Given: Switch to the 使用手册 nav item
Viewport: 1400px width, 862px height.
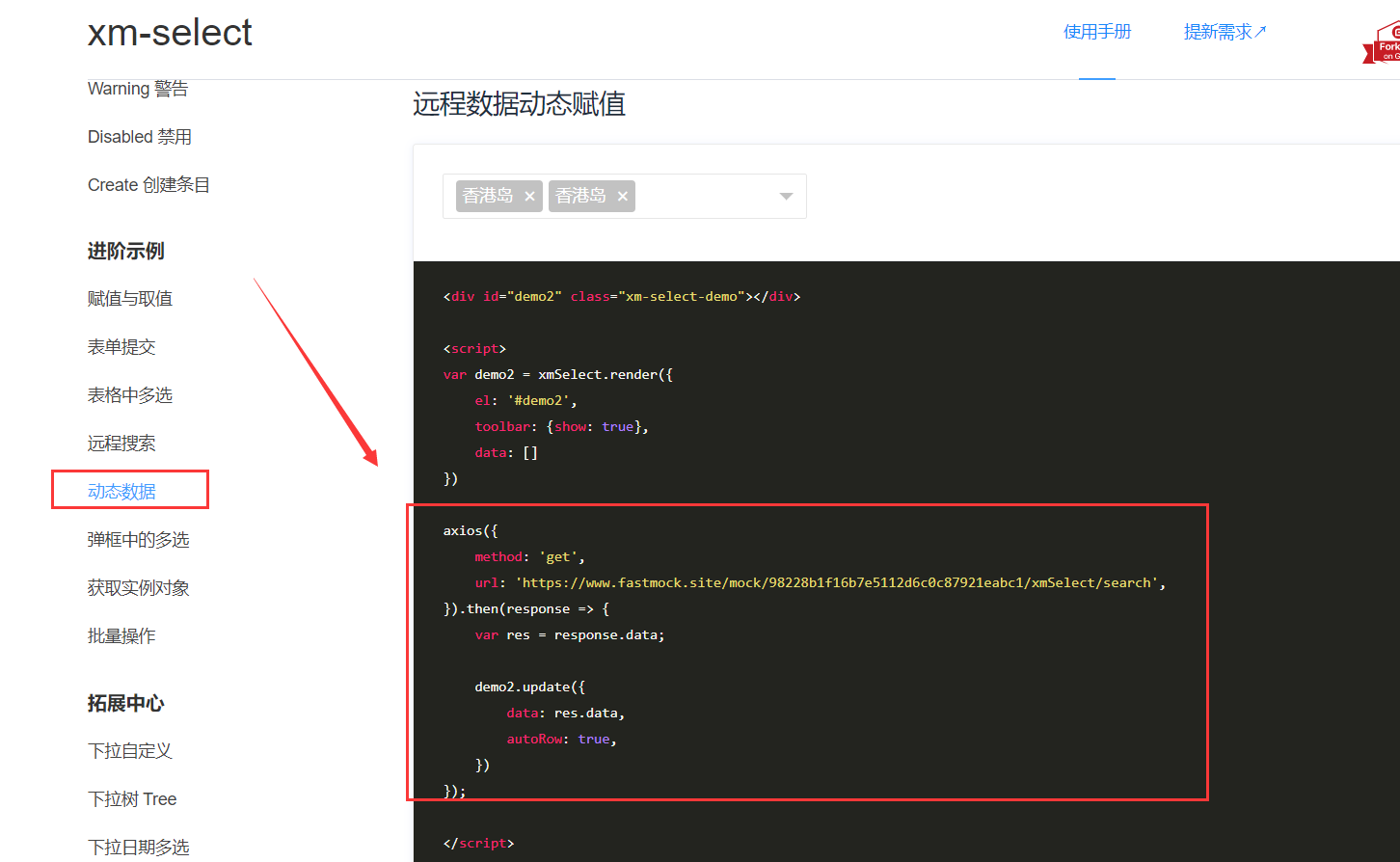Looking at the screenshot, I should [1097, 31].
